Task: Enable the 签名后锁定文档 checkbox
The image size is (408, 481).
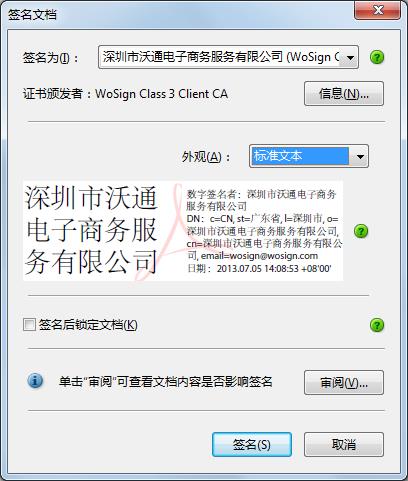Action: (x=29, y=324)
